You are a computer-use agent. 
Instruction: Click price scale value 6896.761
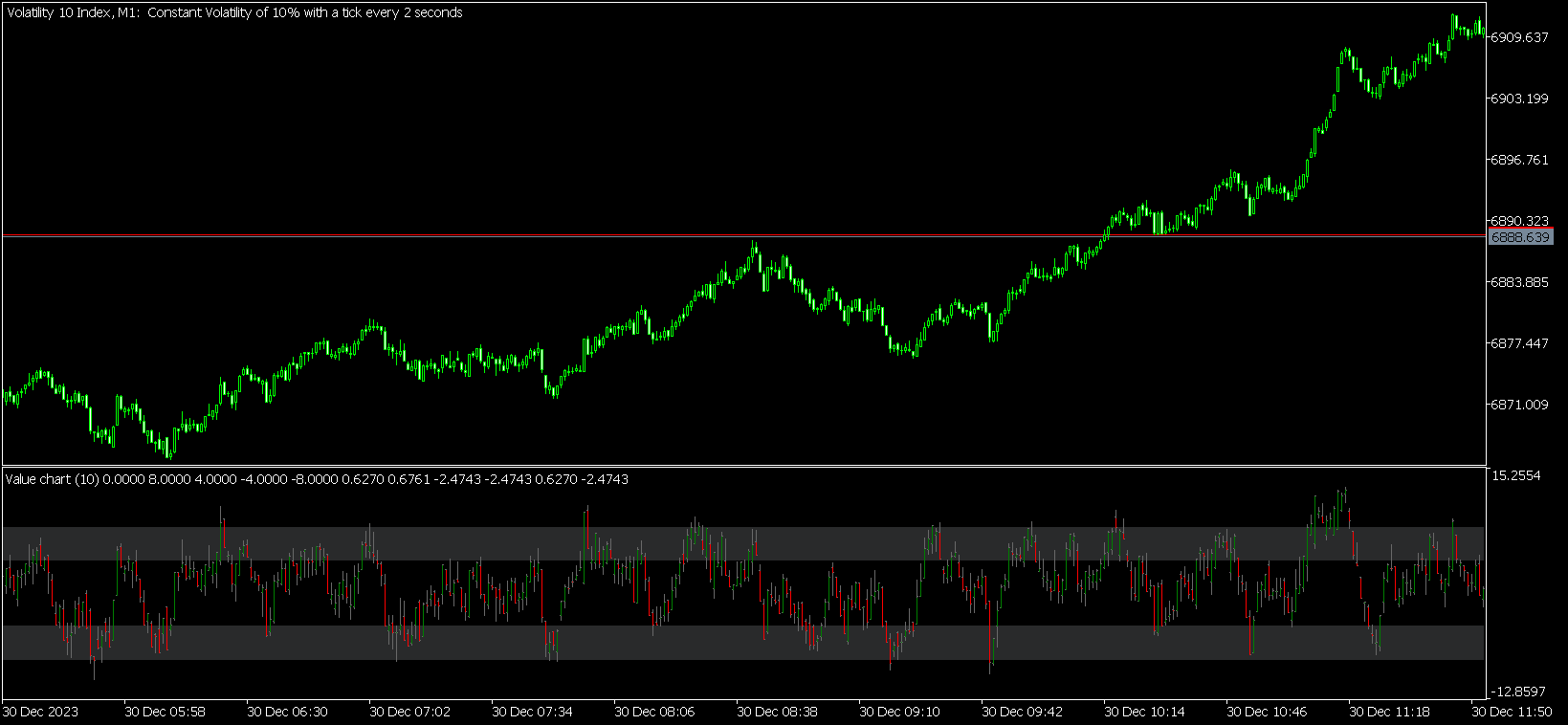pos(1520,160)
